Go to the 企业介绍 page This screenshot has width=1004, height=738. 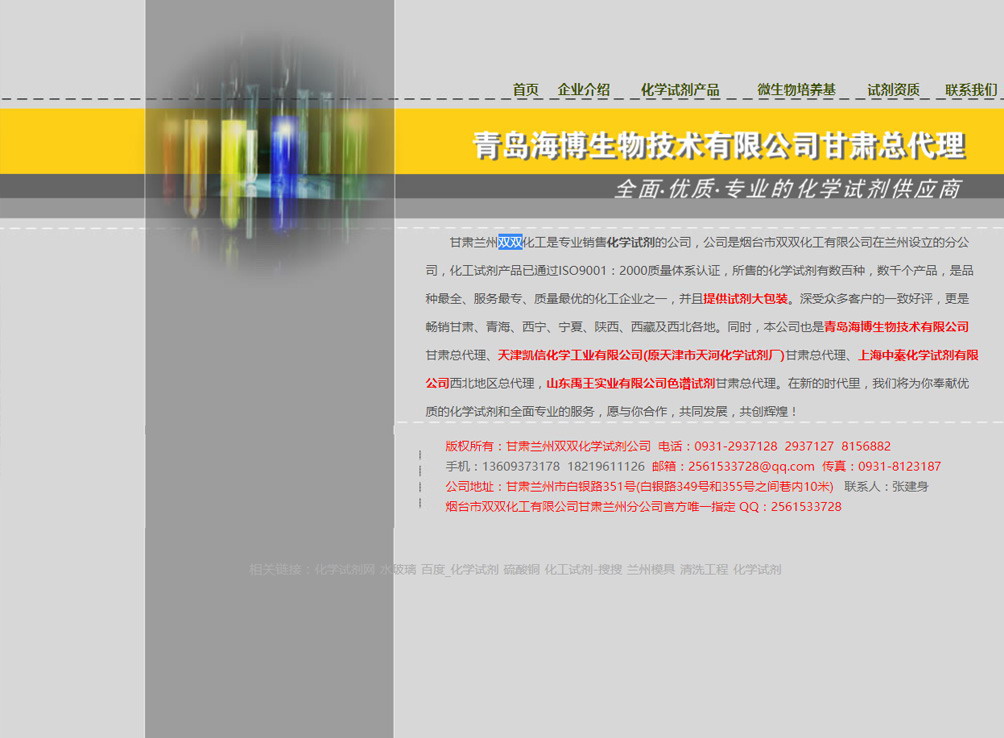point(583,90)
